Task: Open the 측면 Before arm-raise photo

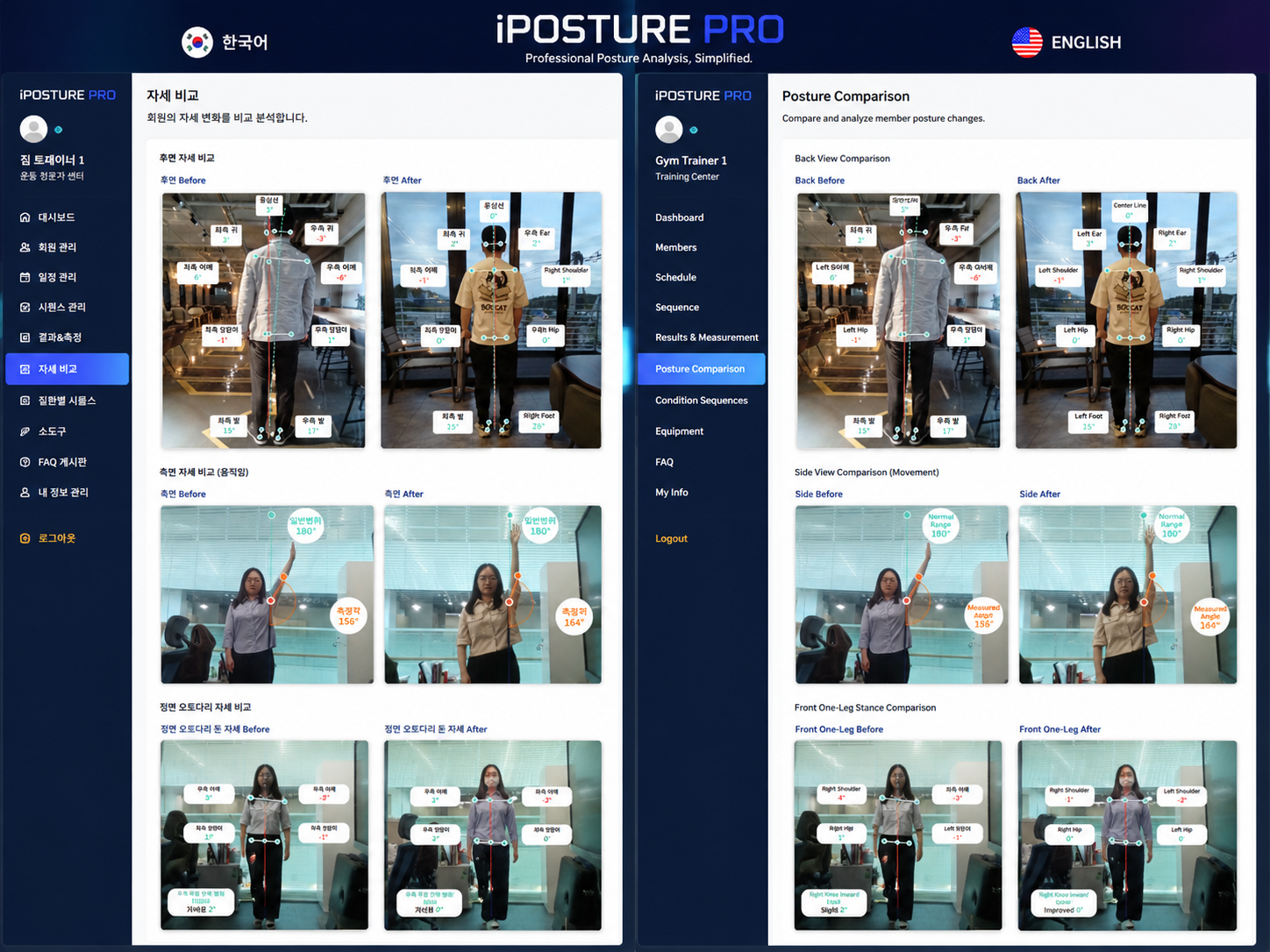Action: 267,594
